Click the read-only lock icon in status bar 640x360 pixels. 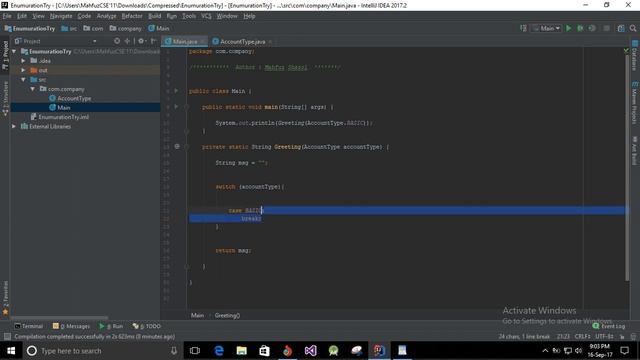[622, 337]
